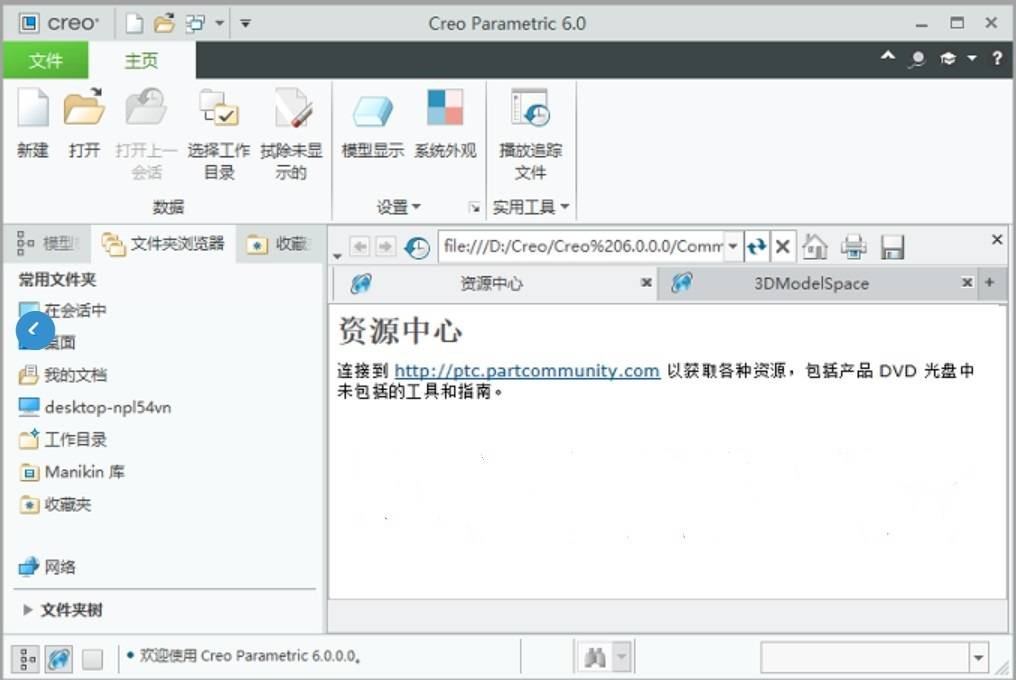Open the dropdown next to binoculars icon
This screenshot has height=680, width=1016.
click(x=621, y=657)
